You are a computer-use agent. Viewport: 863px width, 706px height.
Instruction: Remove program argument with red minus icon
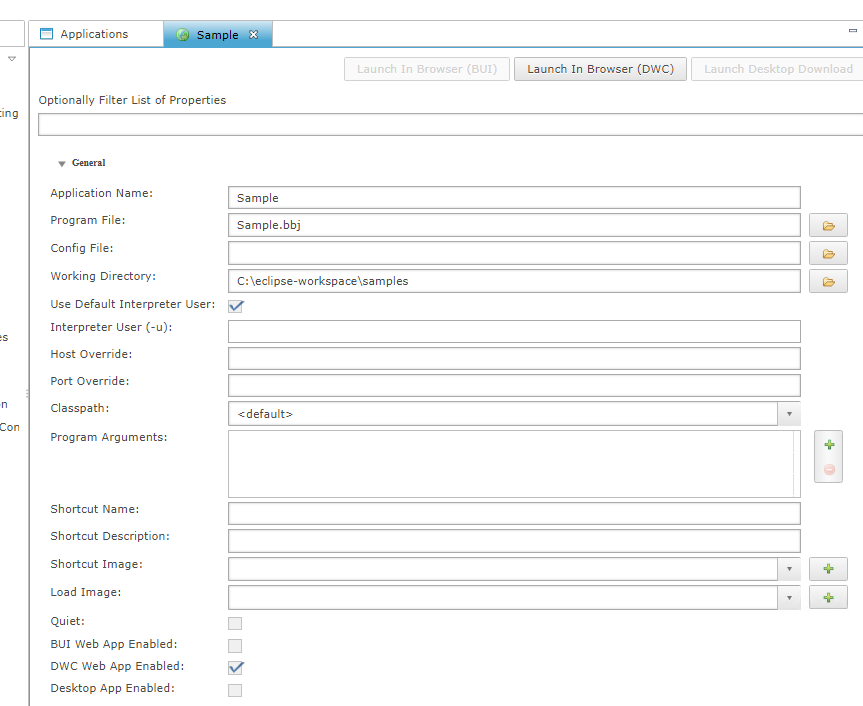click(x=829, y=469)
